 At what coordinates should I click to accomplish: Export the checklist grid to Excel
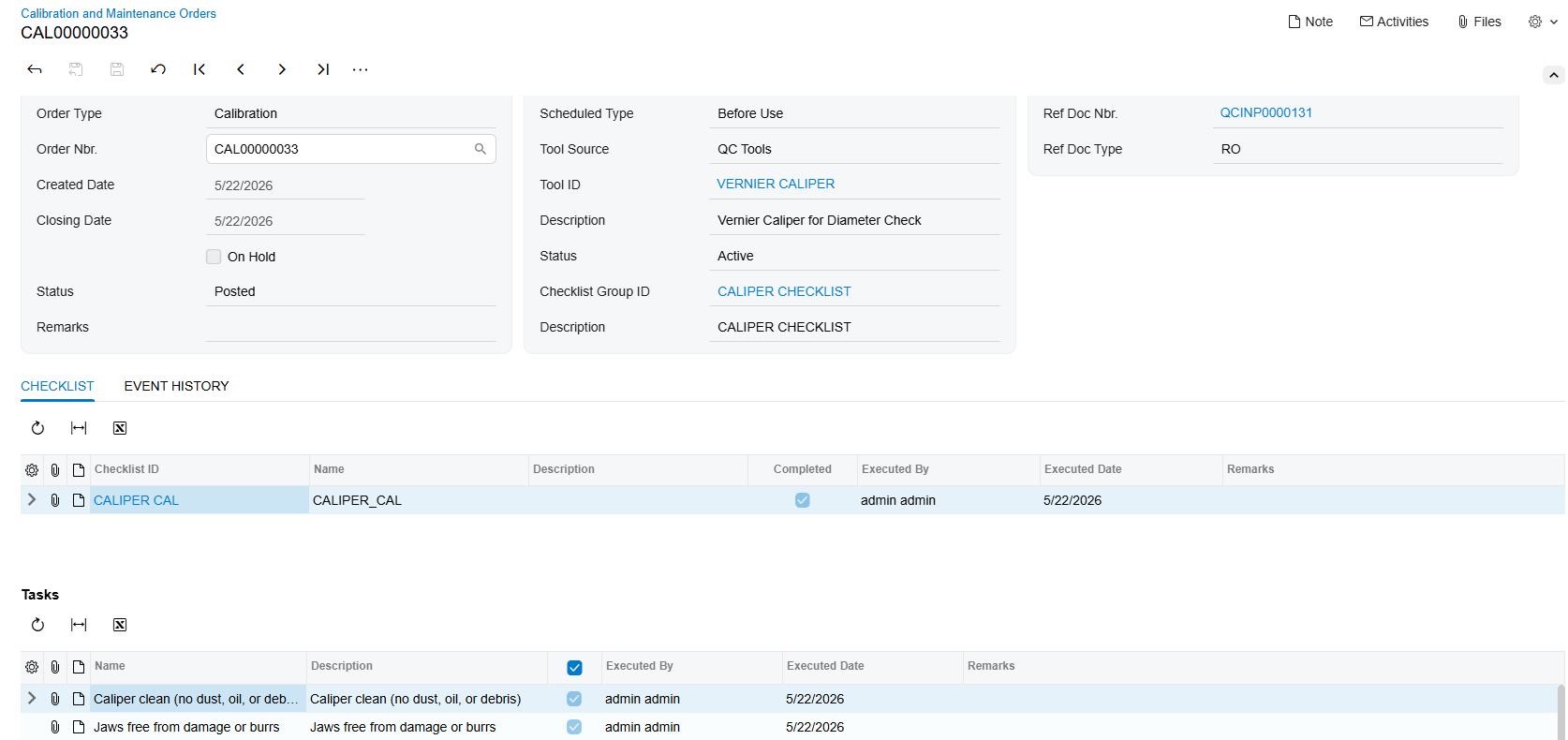(120, 428)
